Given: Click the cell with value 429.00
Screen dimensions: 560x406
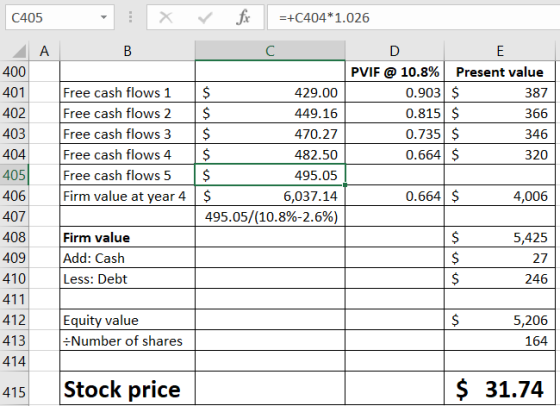Looking at the screenshot, I should click(270, 92).
